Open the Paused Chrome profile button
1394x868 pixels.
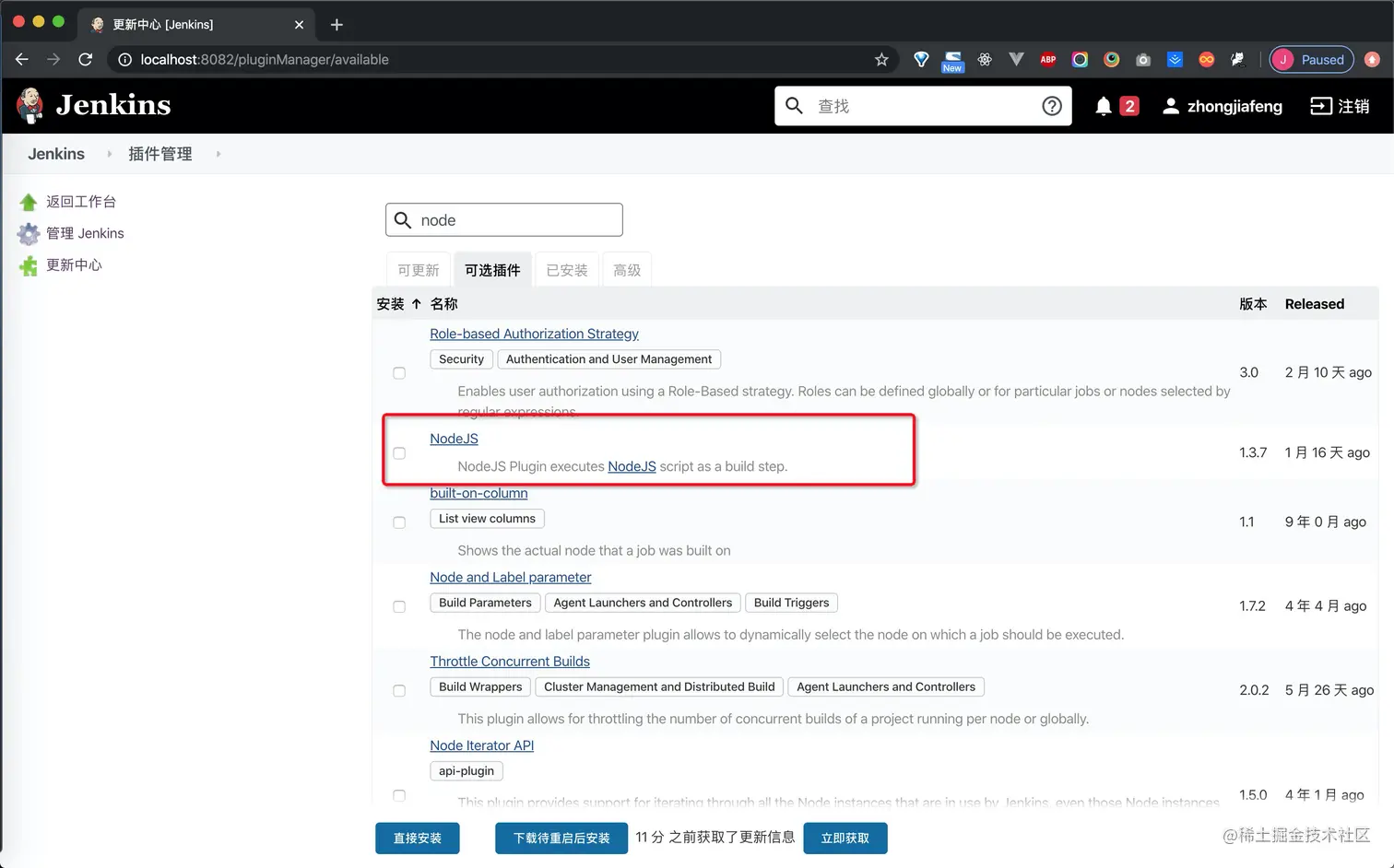click(1311, 59)
